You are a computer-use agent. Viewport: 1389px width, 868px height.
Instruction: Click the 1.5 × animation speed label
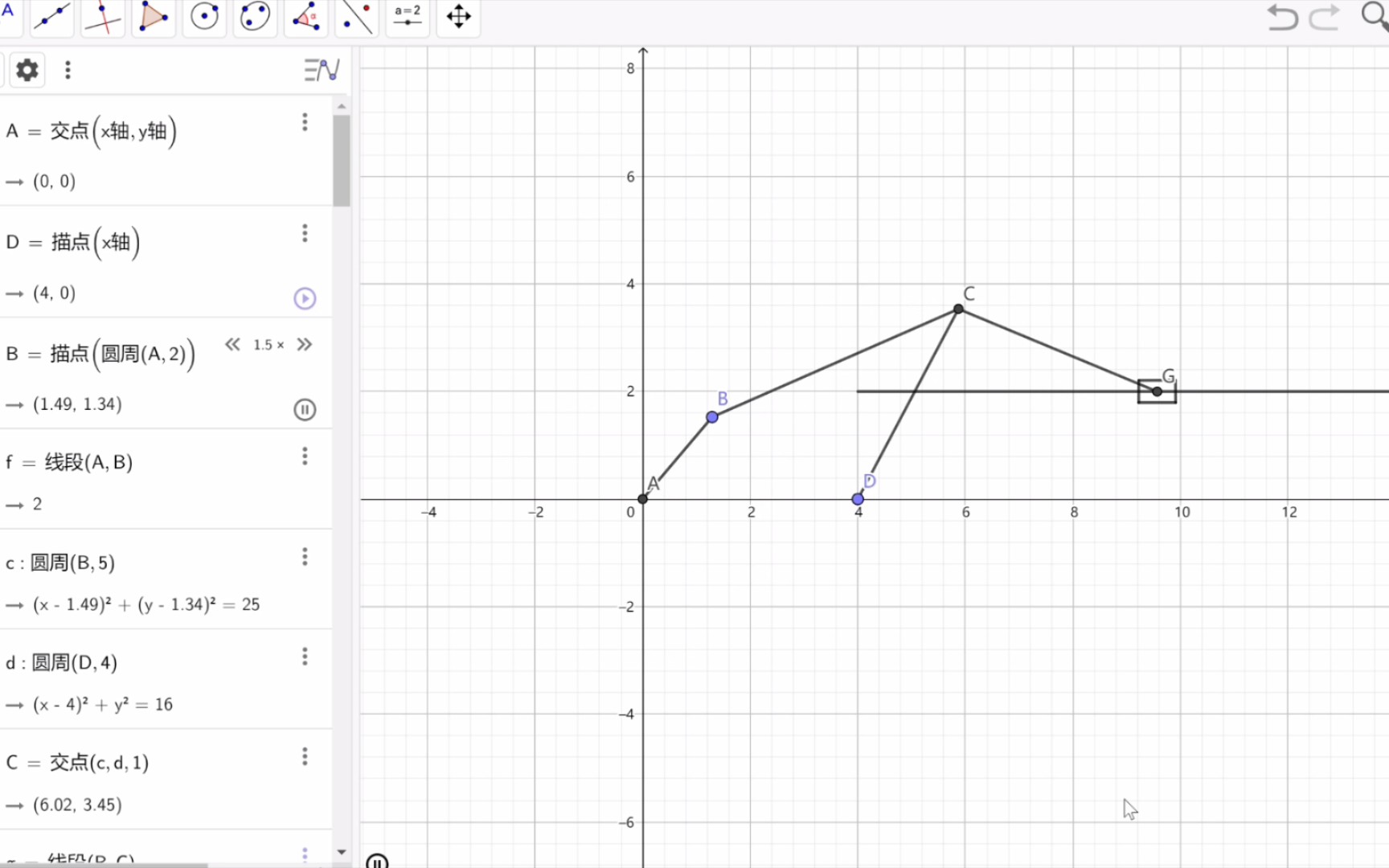point(268,345)
